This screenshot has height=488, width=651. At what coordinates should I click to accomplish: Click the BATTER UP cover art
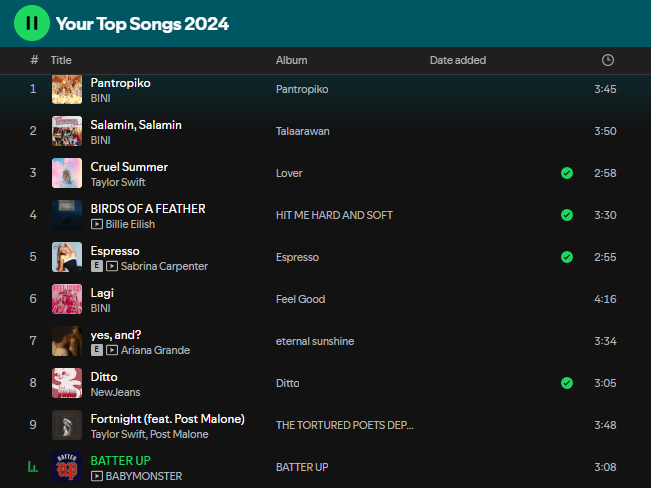(67, 466)
